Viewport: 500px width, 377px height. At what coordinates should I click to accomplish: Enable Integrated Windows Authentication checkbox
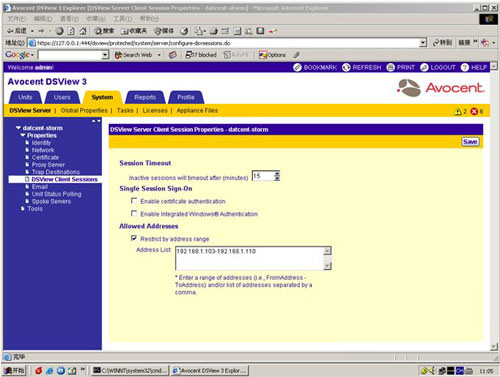point(134,213)
